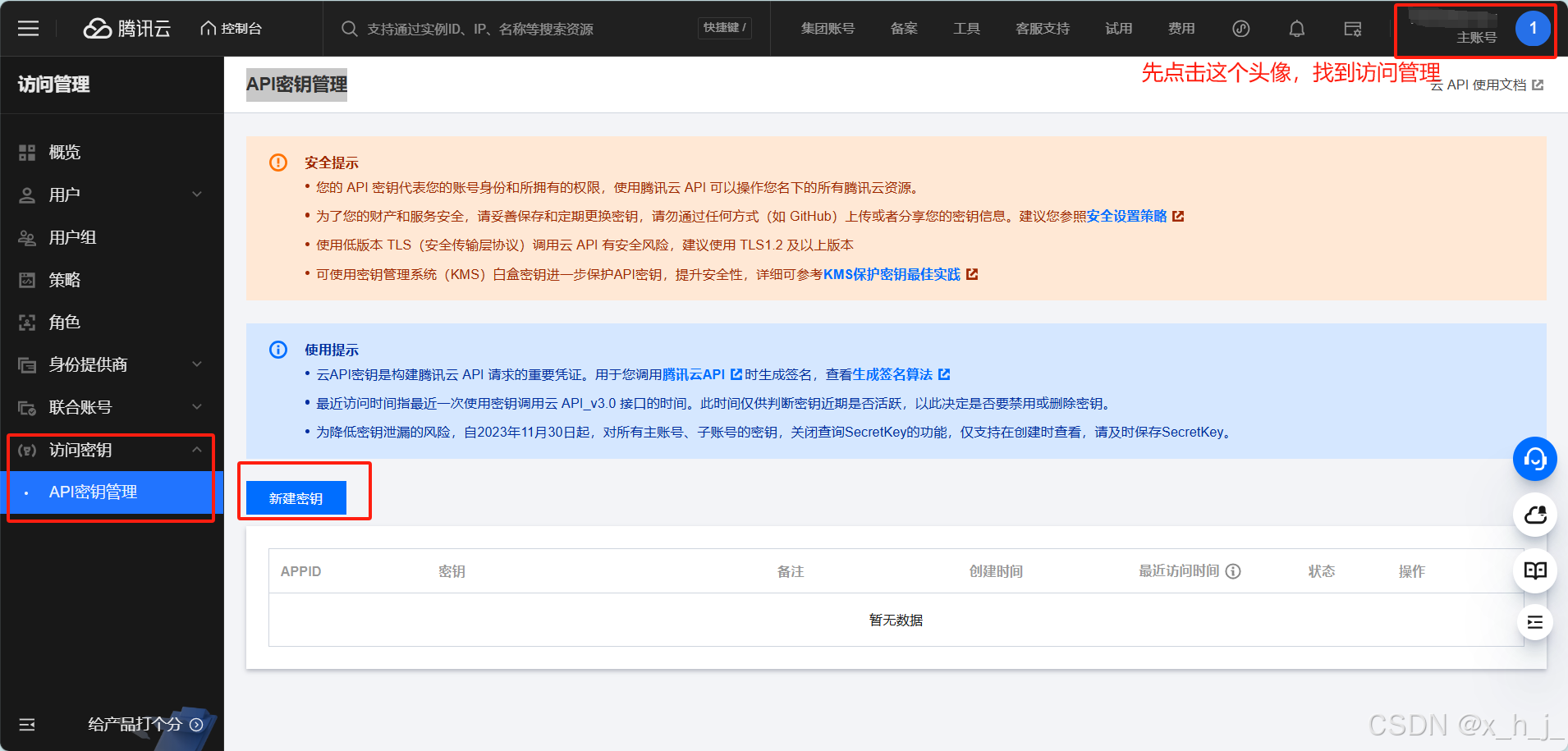This screenshot has width=1568, height=751.
Task: Open the 费用 menu
Action: (1181, 29)
